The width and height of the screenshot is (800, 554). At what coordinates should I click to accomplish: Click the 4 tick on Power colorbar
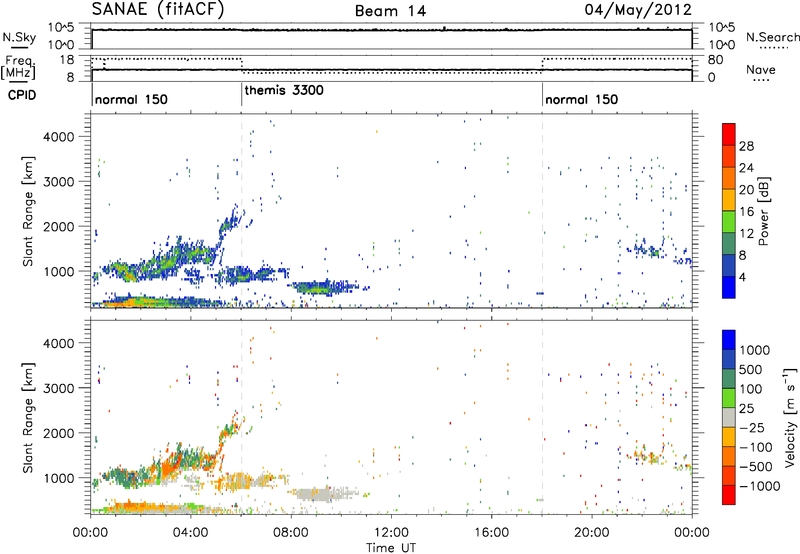point(743,277)
